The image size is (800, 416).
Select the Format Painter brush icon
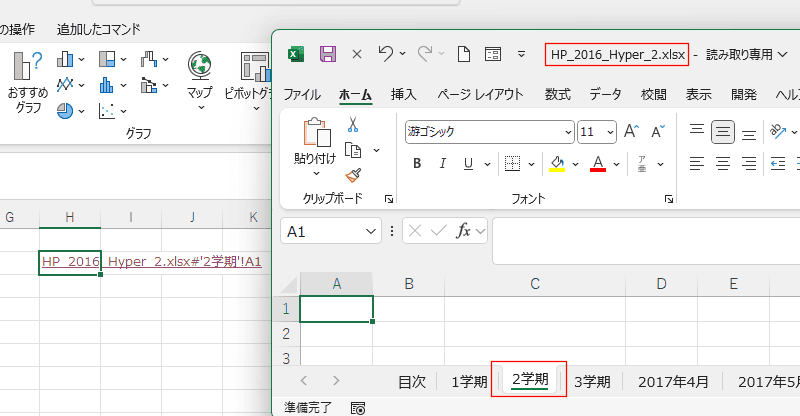click(352, 175)
